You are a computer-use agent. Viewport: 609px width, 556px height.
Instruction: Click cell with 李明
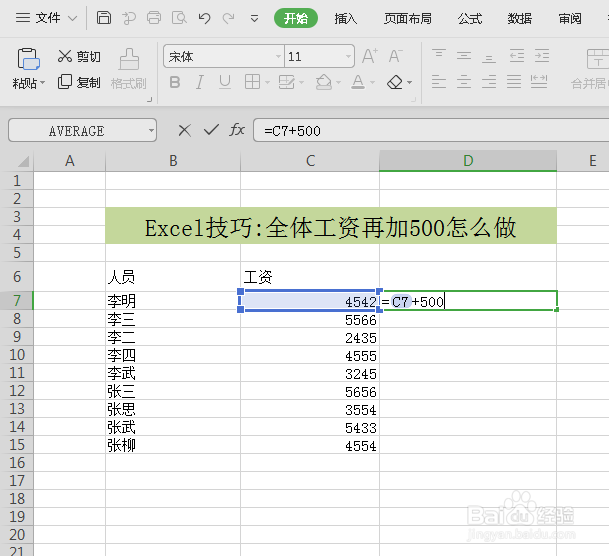point(173,301)
